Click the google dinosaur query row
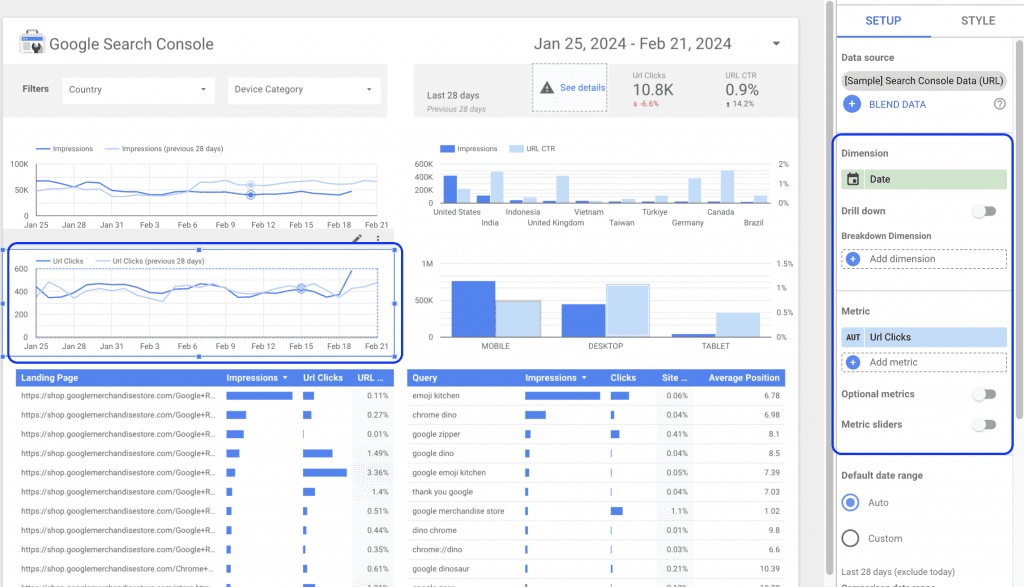This screenshot has width=1024, height=587. [x=596, y=569]
